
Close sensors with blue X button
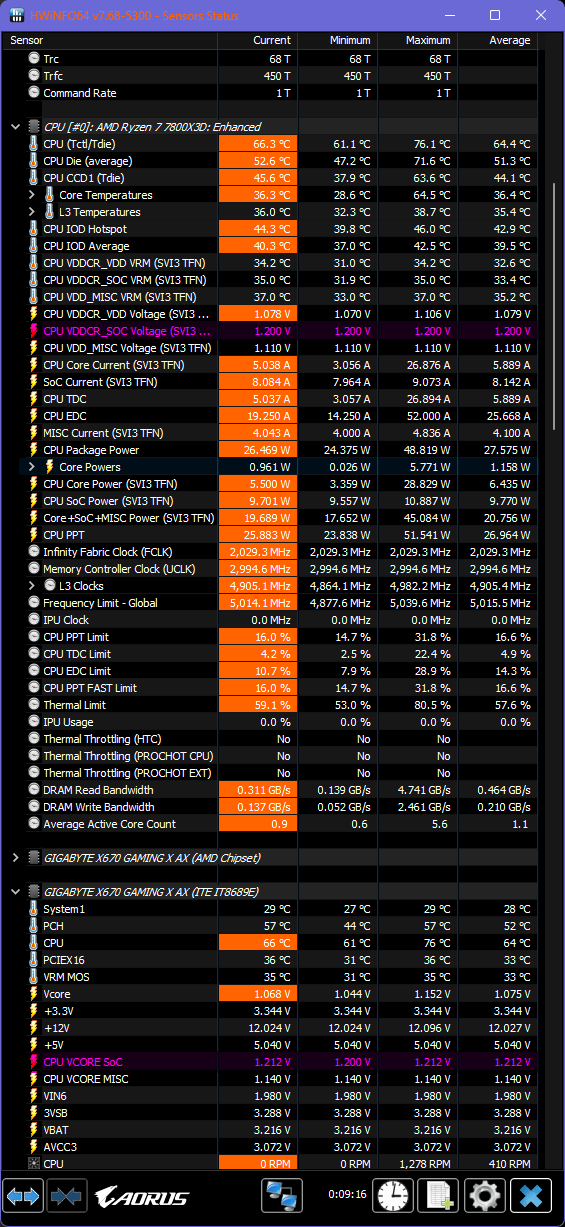[530, 1195]
